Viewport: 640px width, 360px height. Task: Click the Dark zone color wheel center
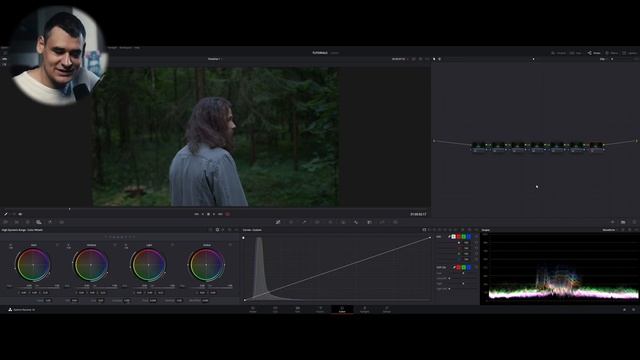[33, 265]
